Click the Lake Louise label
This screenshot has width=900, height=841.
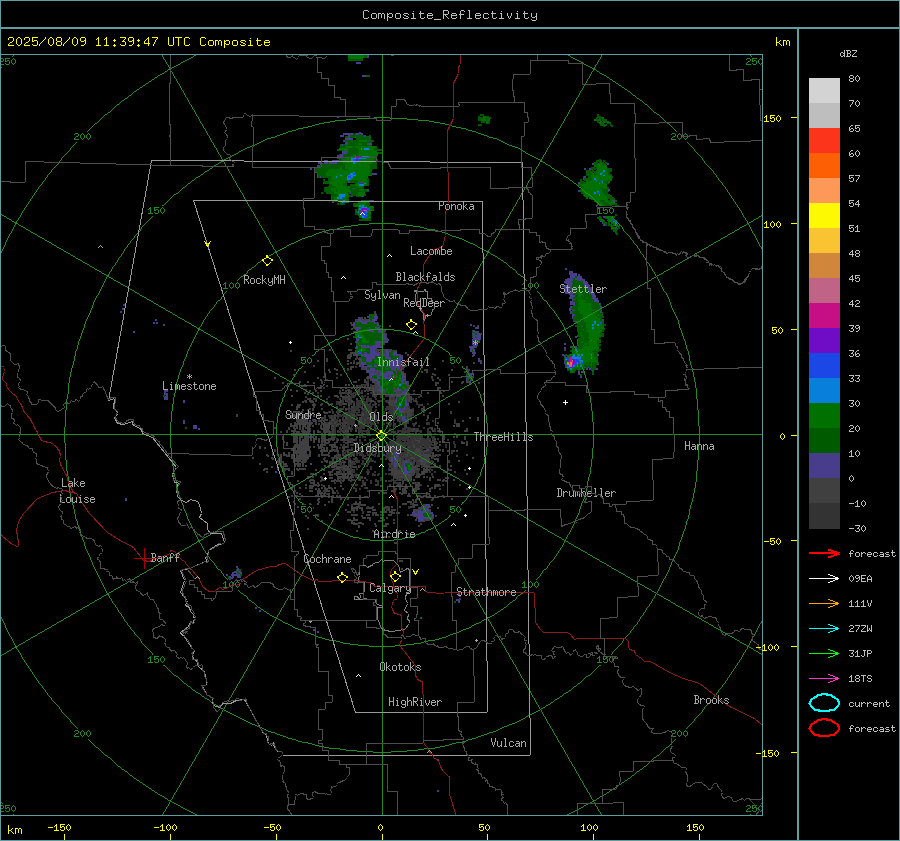[77, 491]
